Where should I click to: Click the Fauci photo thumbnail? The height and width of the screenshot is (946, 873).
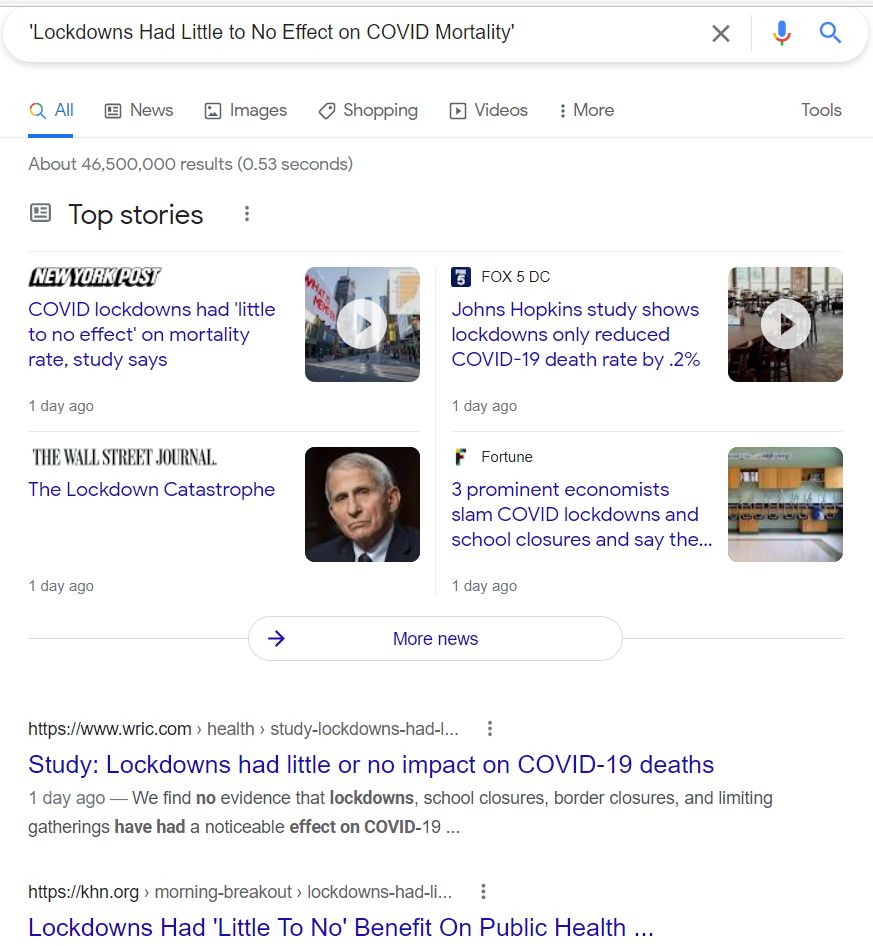click(x=362, y=504)
